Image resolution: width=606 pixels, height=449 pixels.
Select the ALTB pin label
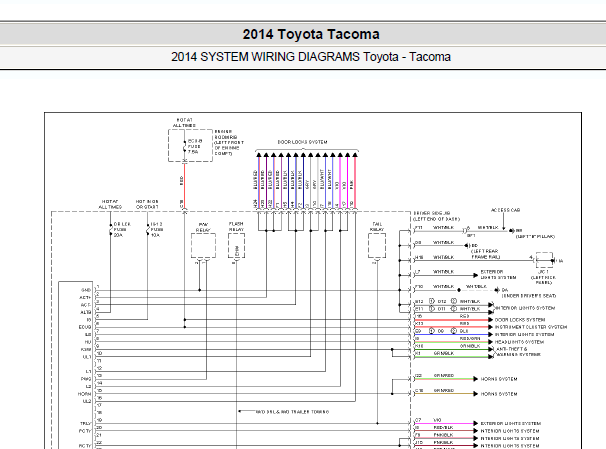[x=86, y=312]
